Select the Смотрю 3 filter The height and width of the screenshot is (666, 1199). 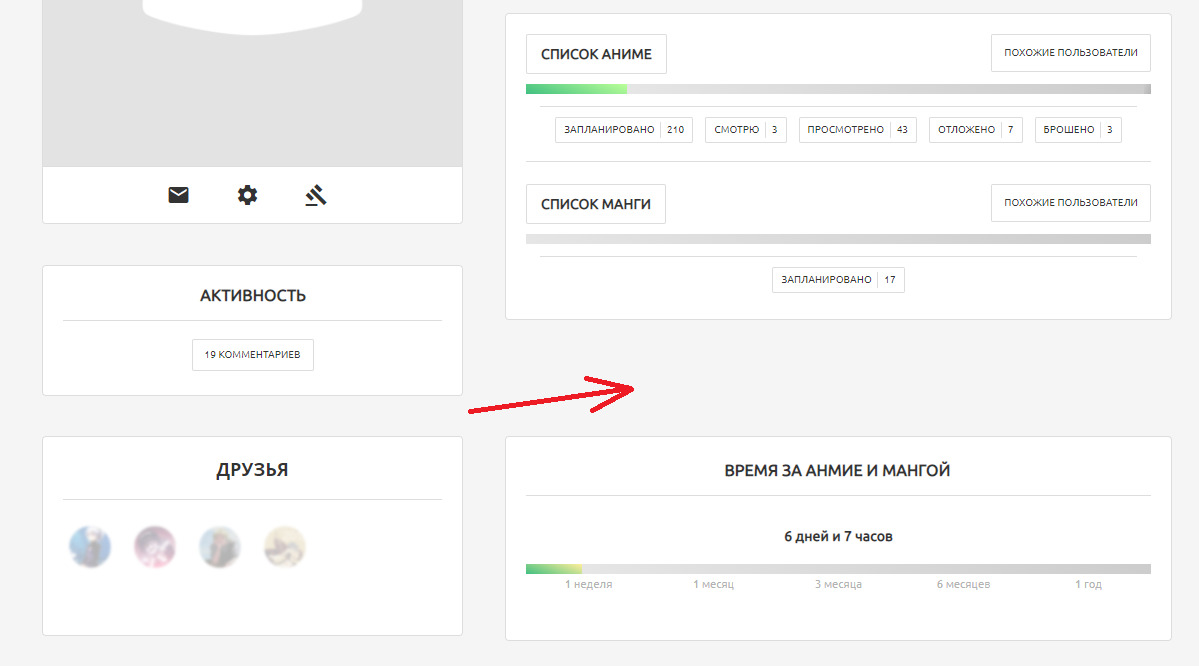(x=745, y=130)
